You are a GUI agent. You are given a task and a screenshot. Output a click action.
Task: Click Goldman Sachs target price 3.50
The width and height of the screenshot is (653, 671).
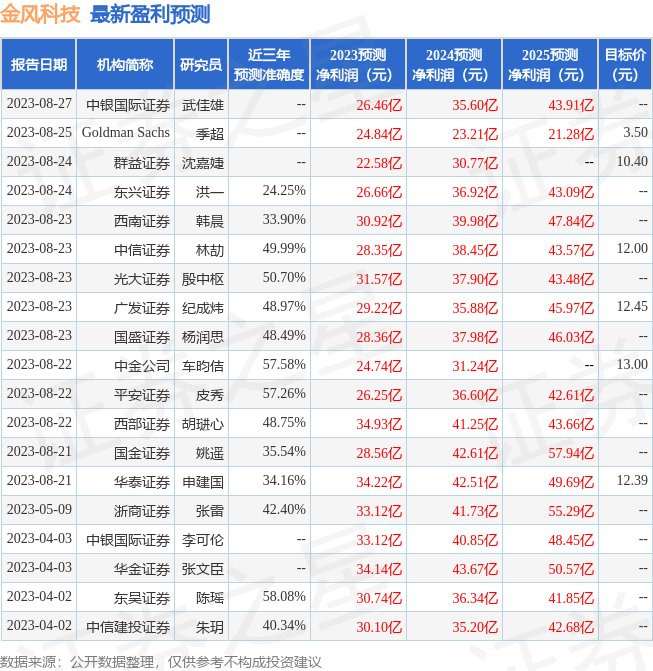[635, 132]
